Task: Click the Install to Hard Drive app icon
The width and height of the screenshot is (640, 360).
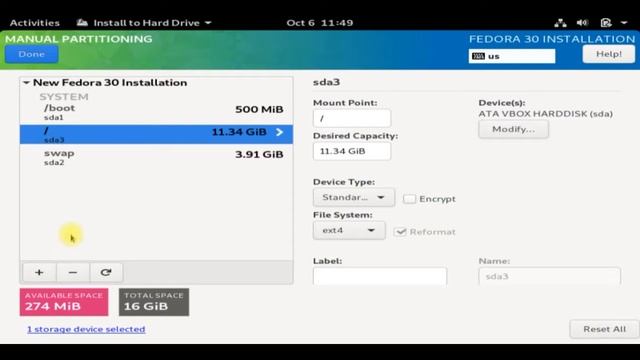Action: [82, 22]
